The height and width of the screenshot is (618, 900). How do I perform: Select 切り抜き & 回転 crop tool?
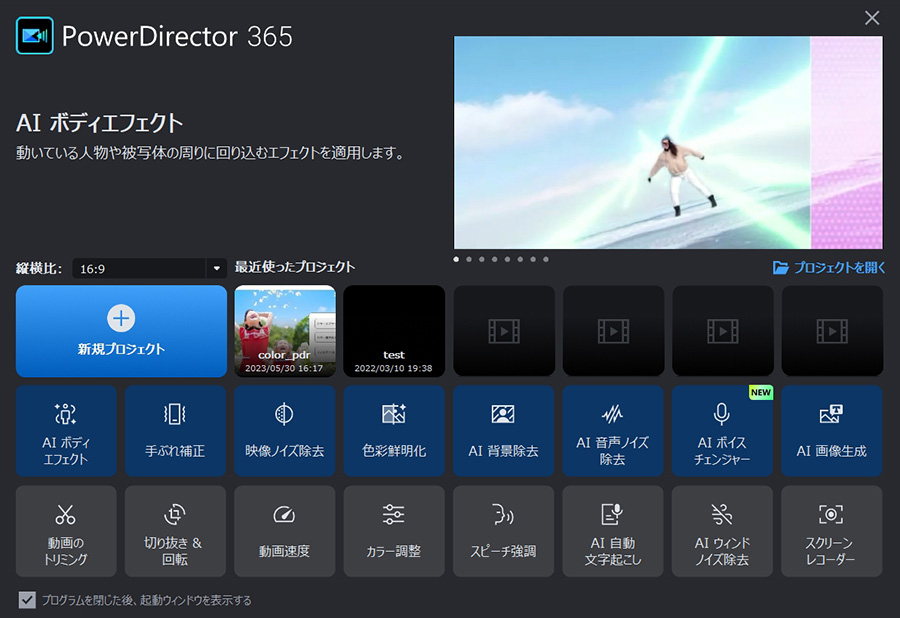pyautogui.click(x=175, y=532)
